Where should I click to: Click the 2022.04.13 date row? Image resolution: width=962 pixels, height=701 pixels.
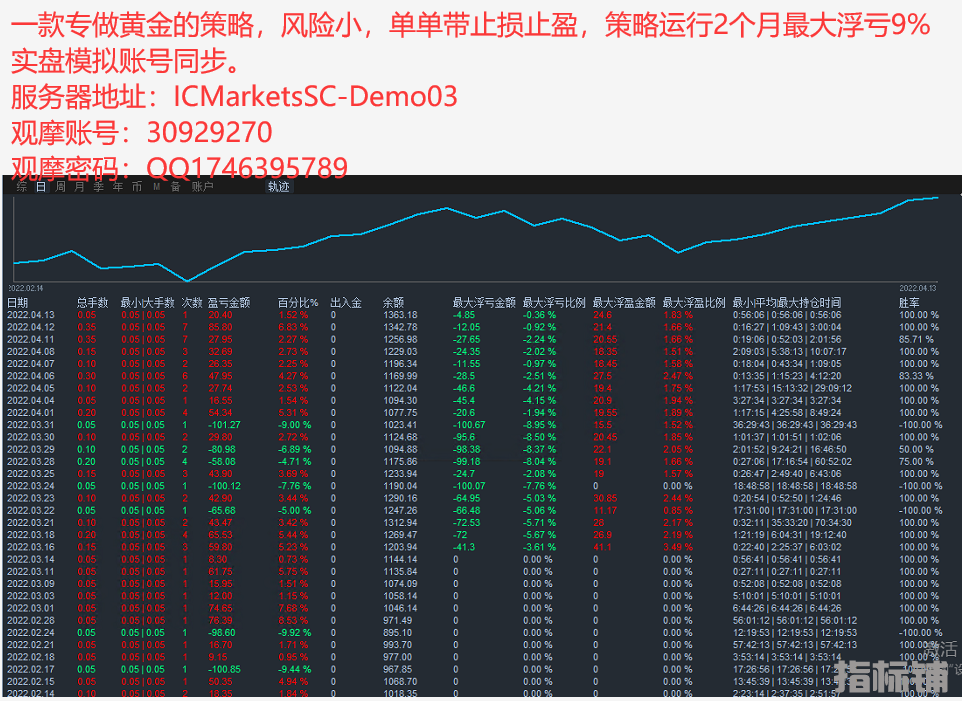pos(31,314)
